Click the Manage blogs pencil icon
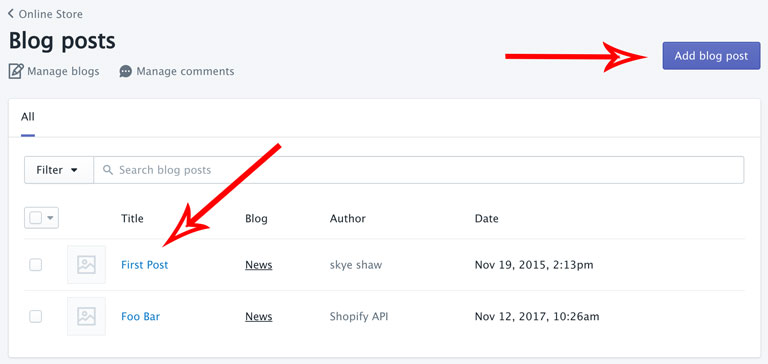Image resolution: width=768 pixels, height=364 pixels. (16, 72)
